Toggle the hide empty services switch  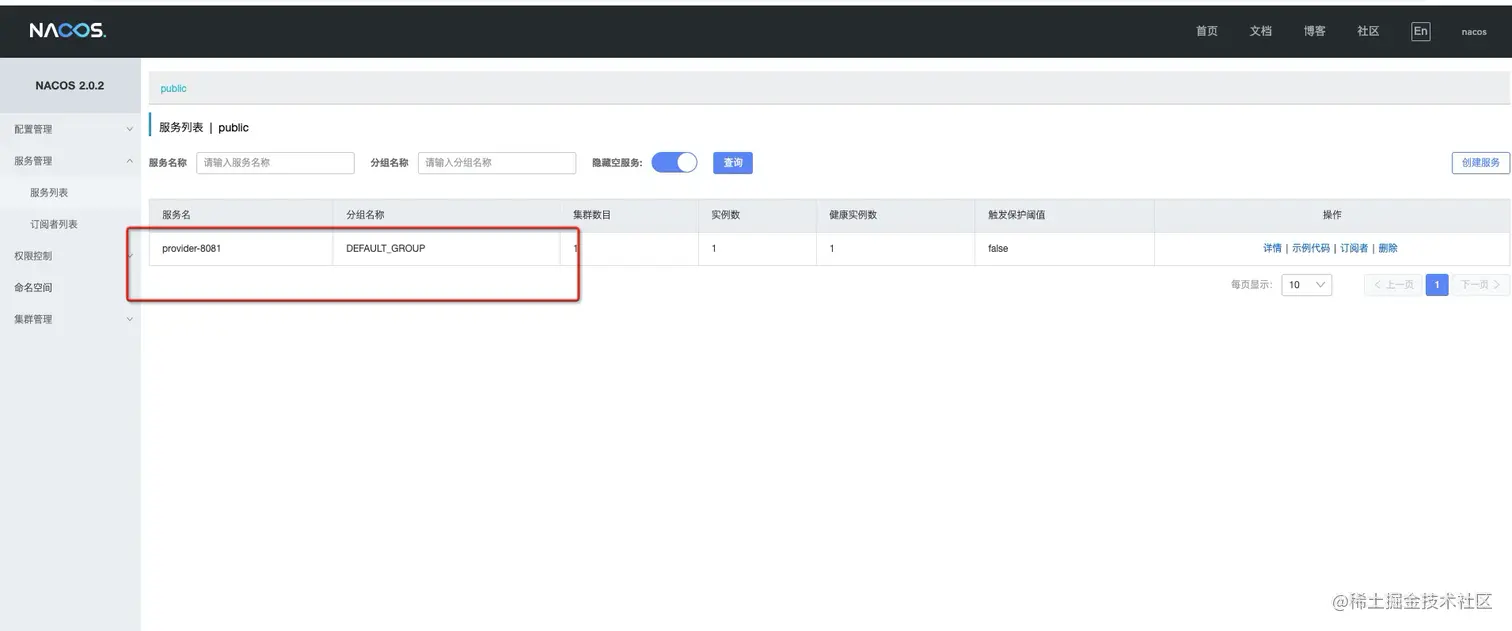[x=674, y=162]
